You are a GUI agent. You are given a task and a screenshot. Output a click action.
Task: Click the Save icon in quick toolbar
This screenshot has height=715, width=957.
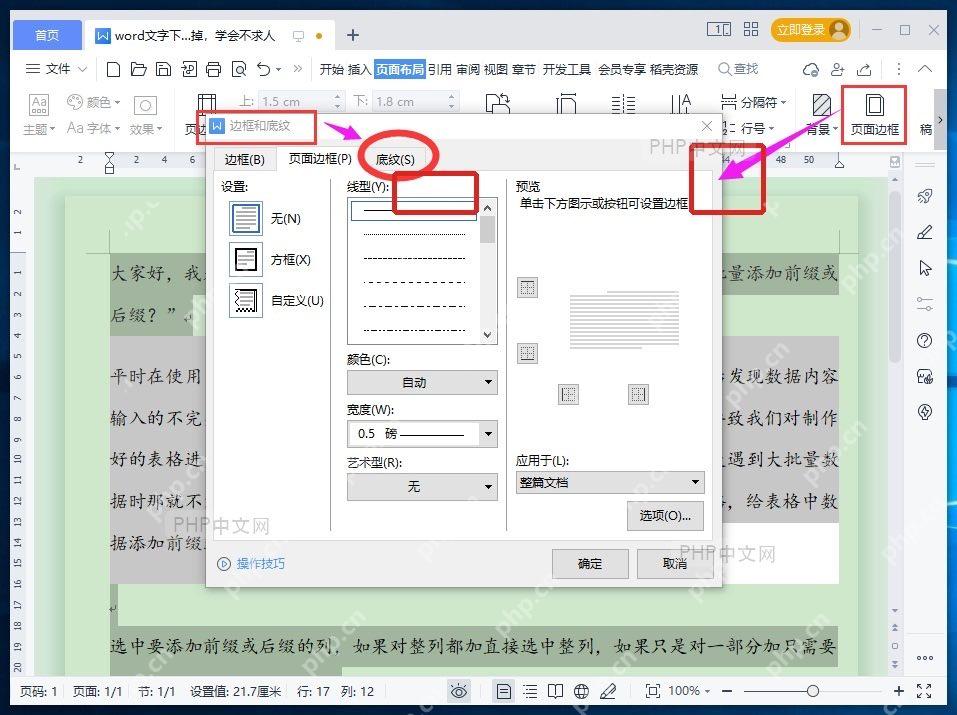tap(163, 69)
